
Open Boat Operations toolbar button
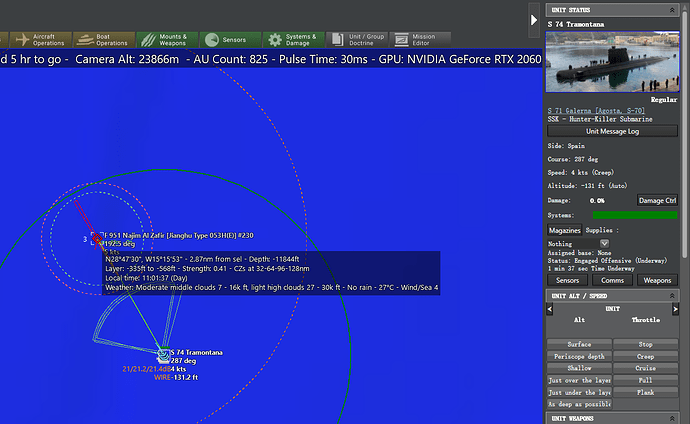coord(104,40)
